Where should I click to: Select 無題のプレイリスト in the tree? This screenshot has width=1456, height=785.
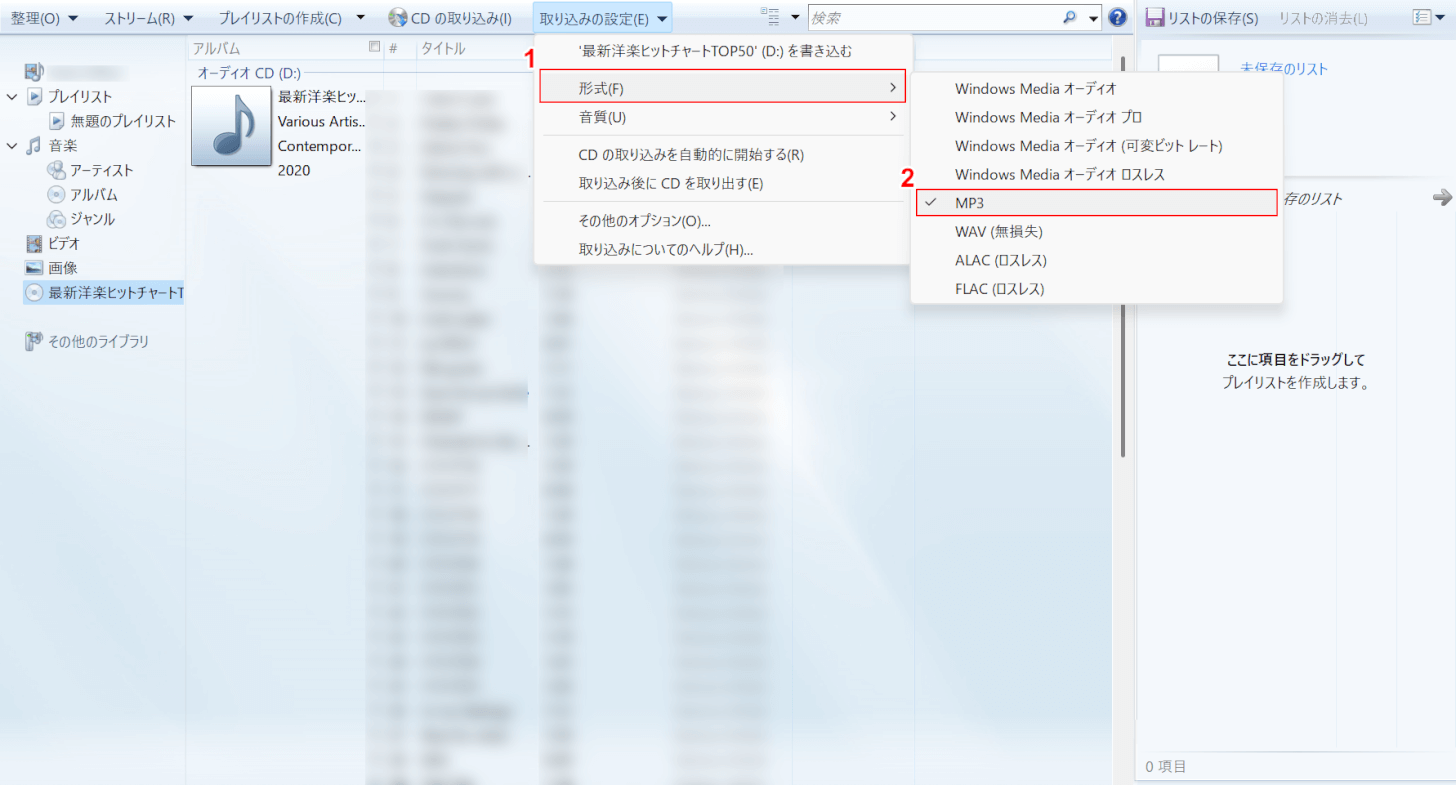(123, 121)
